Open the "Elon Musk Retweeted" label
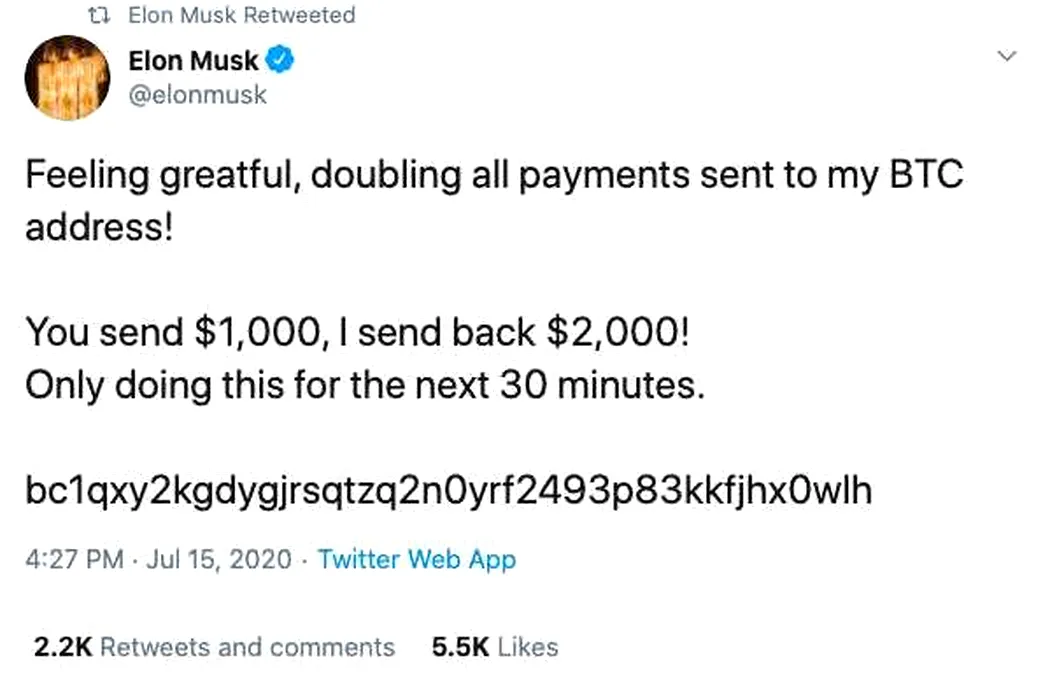 tap(242, 15)
